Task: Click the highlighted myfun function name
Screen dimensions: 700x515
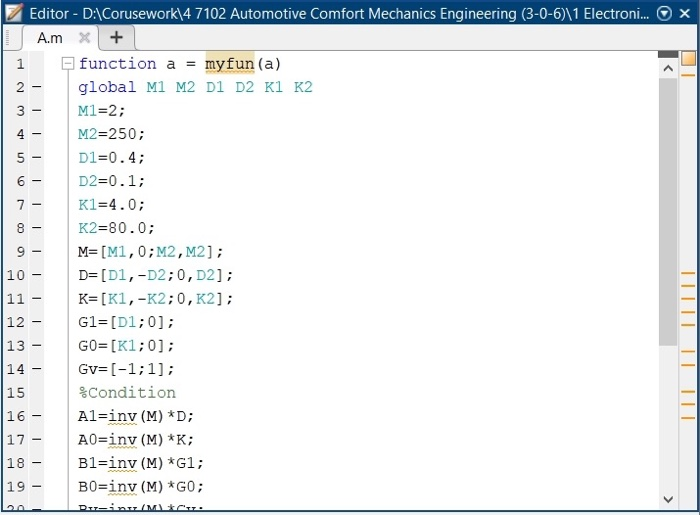Action: 229,64
